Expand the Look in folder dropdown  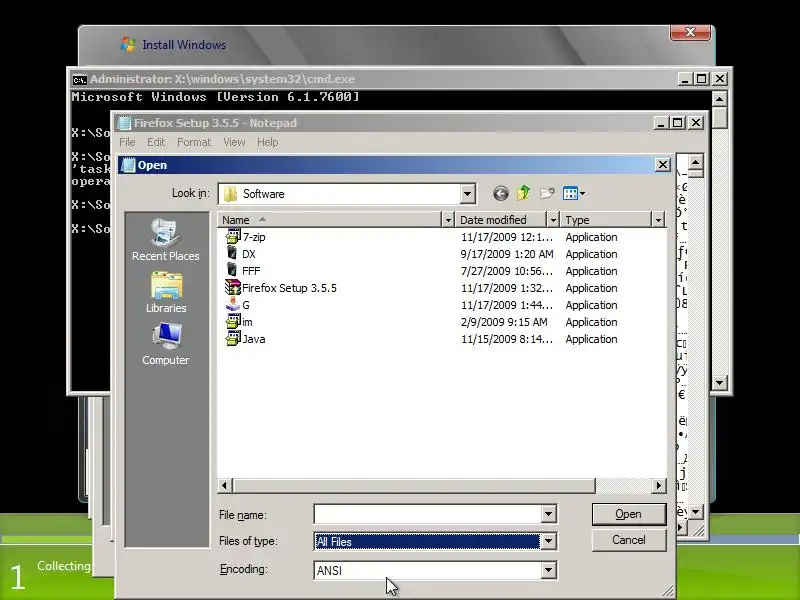pyautogui.click(x=467, y=194)
